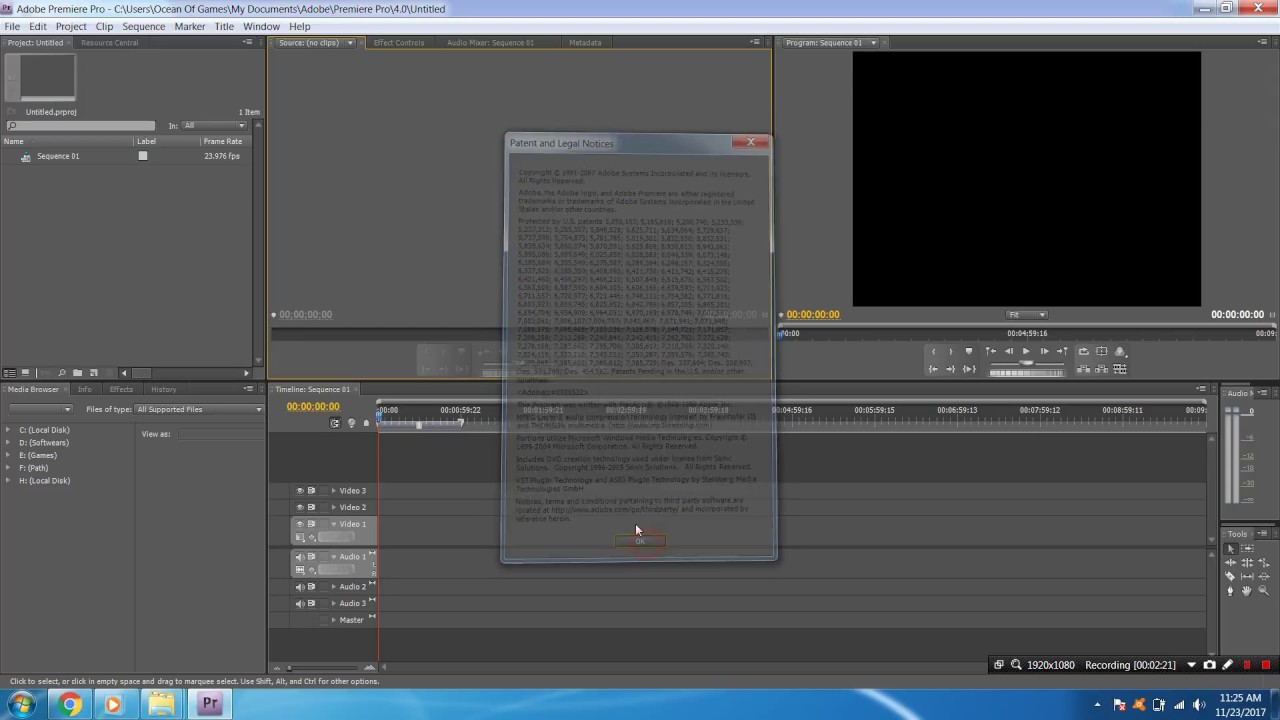Viewport: 1280px width, 720px height.
Task: Switch to the History tab
Action: pos(164,389)
